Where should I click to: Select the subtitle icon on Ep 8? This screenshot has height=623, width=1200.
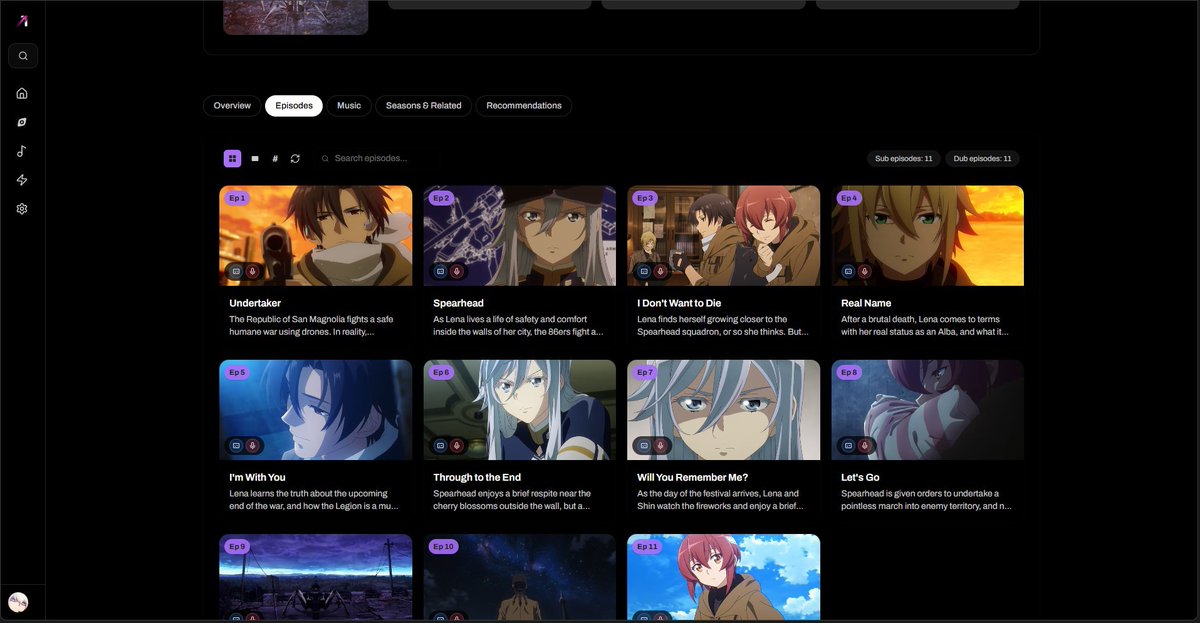(x=848, y=445)
